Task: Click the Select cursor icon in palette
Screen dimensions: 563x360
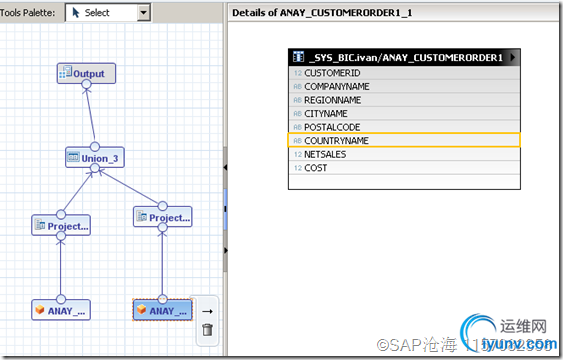Action: click(75, 13)
